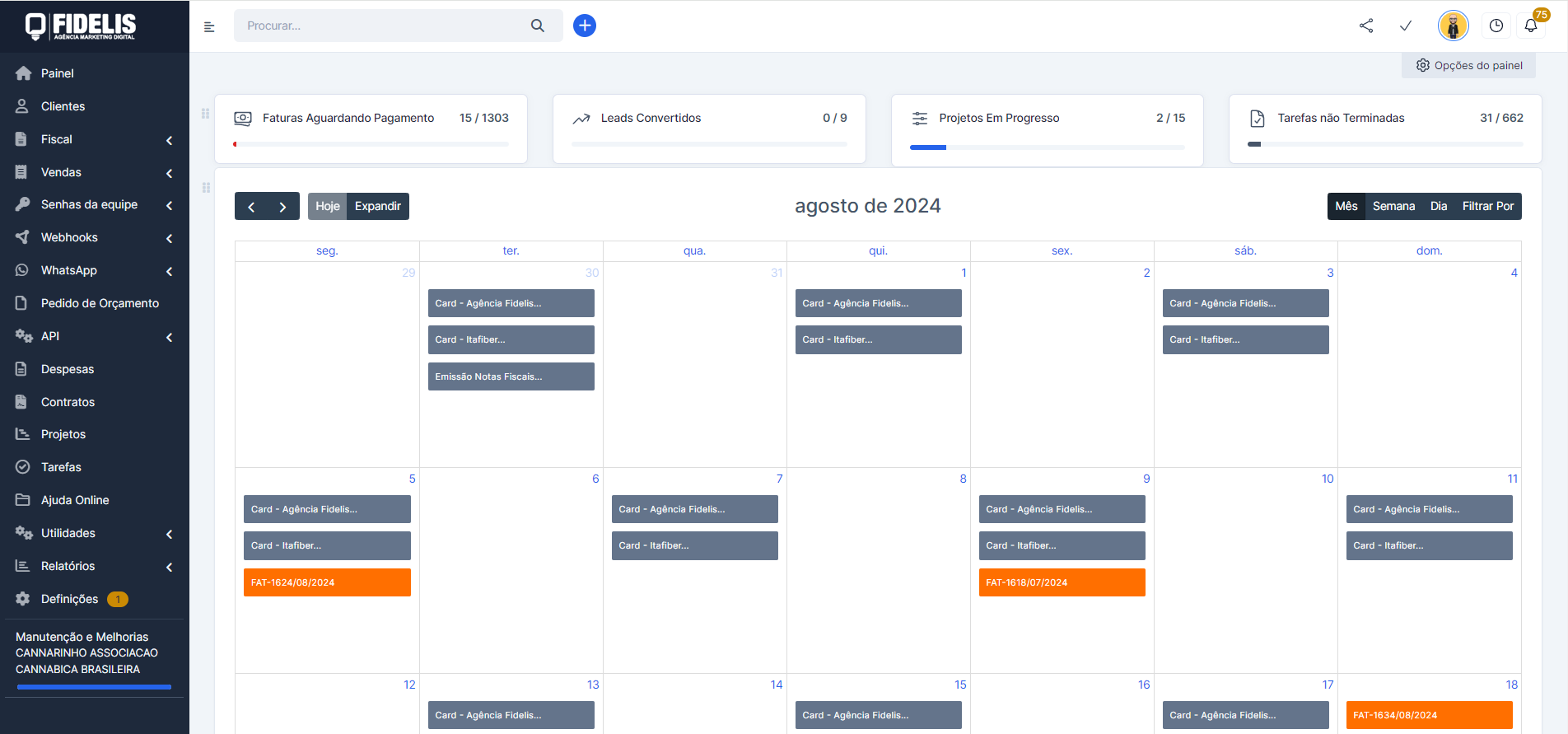1568x734 pixels.
Task: Click the Relatórios list icon
Action: [x=22, y=566]
